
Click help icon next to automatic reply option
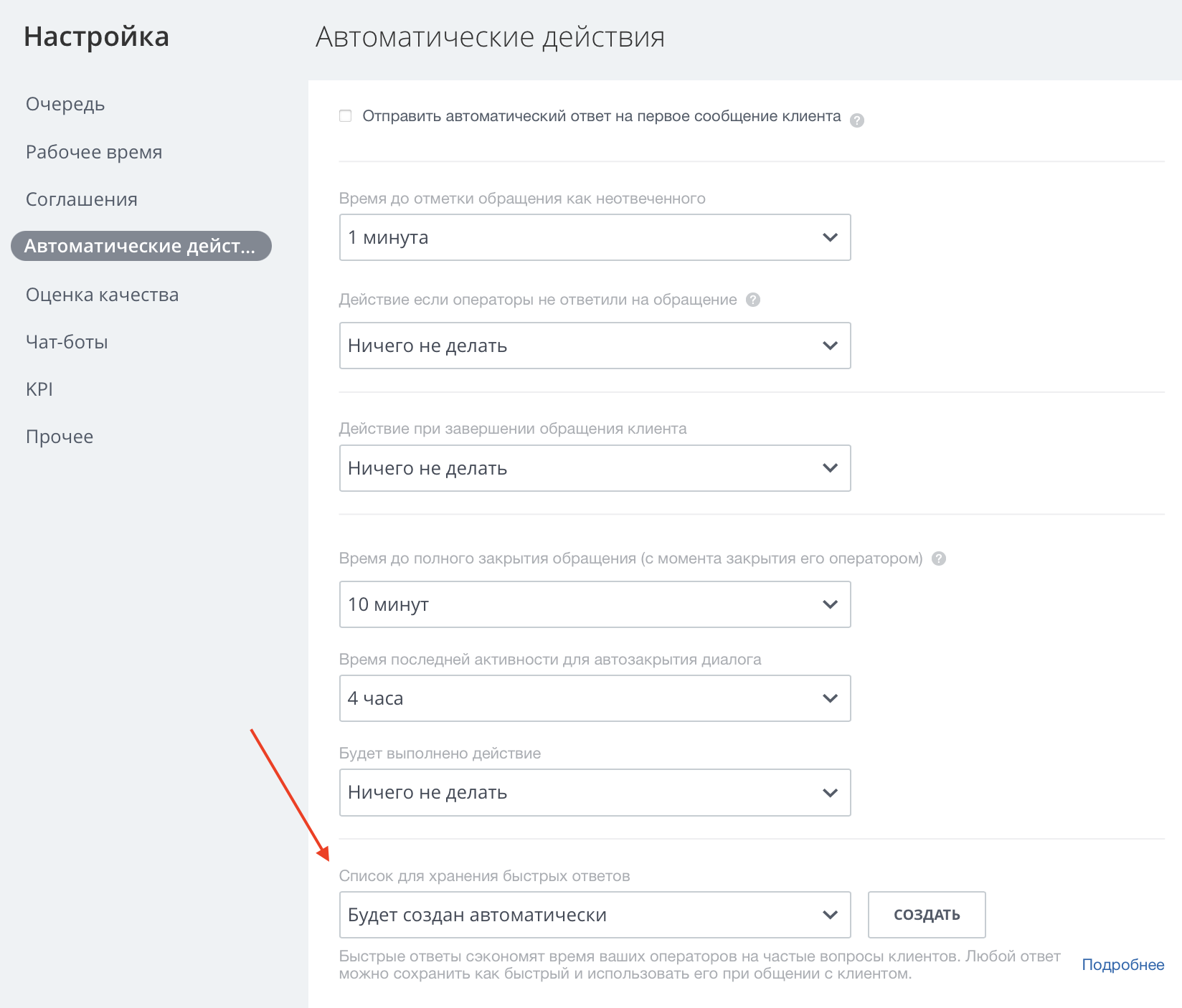click(x=856, y=120)
